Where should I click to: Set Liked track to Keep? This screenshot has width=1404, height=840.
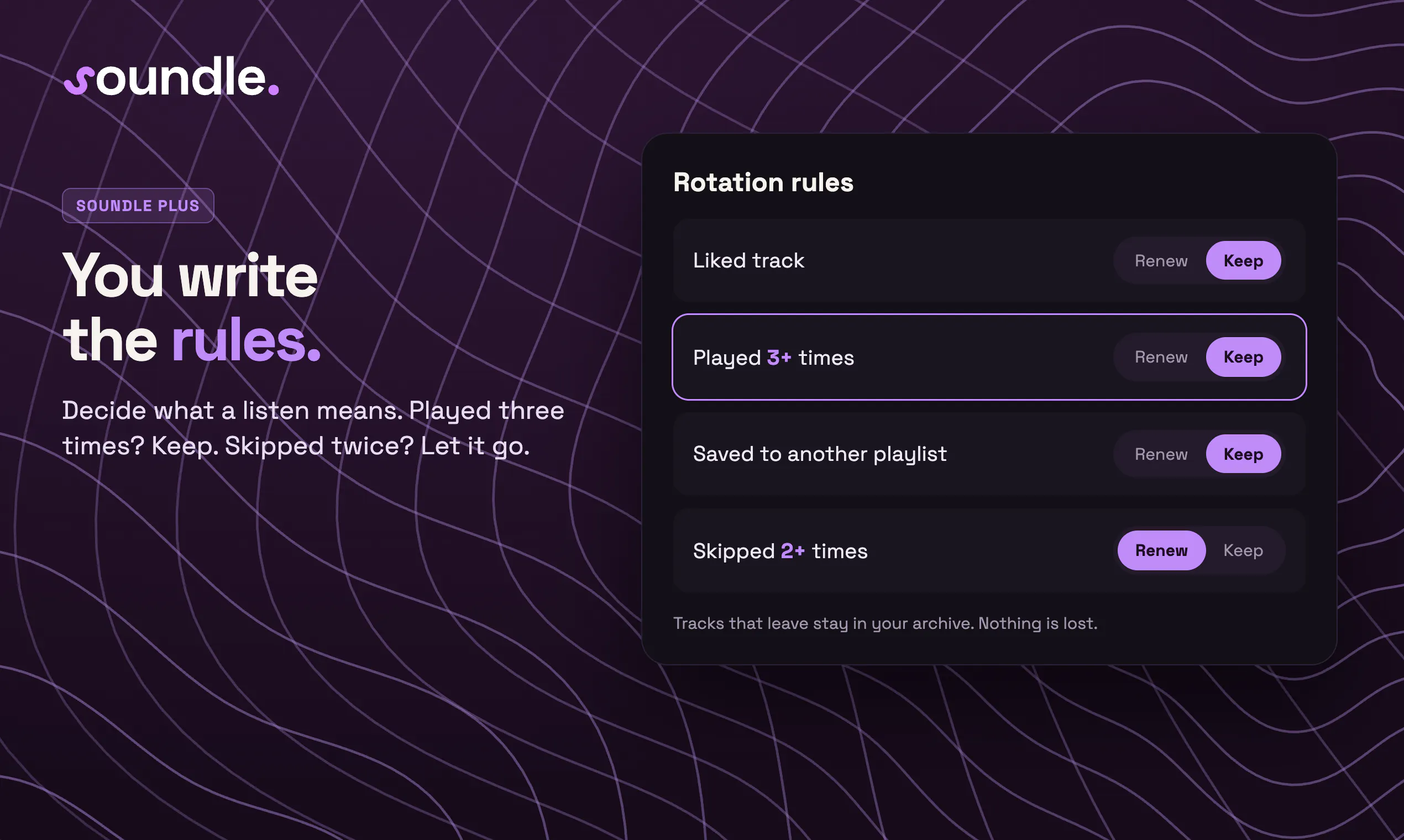(x=1243, y=260)
